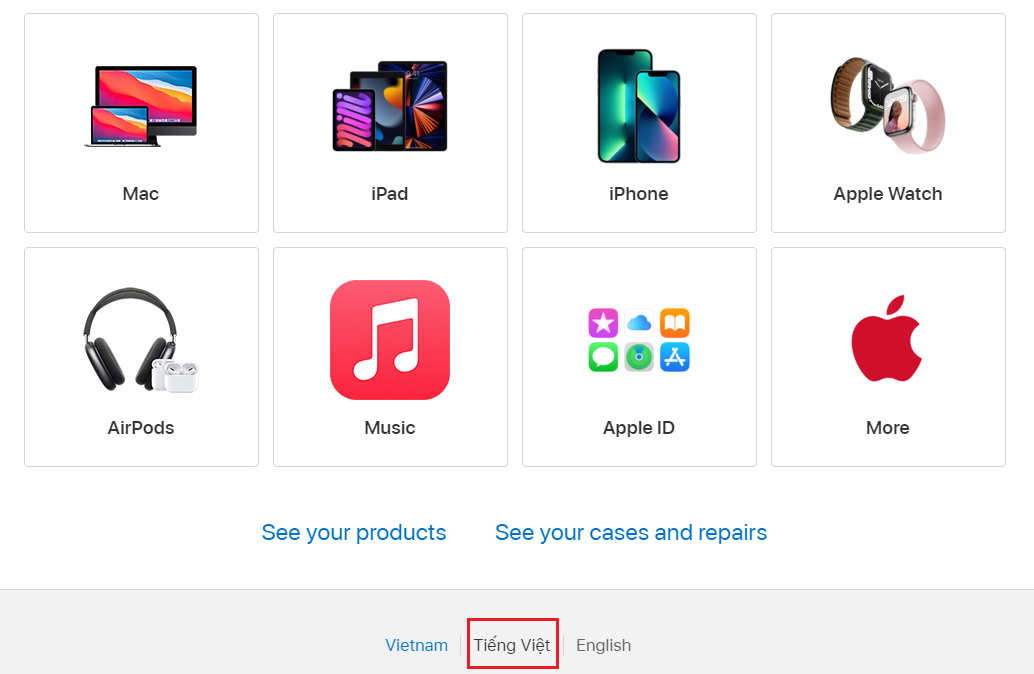Click the Apple ID app icons cluster
Viewport: 1034px width, 674px height.
click(639, 340)
